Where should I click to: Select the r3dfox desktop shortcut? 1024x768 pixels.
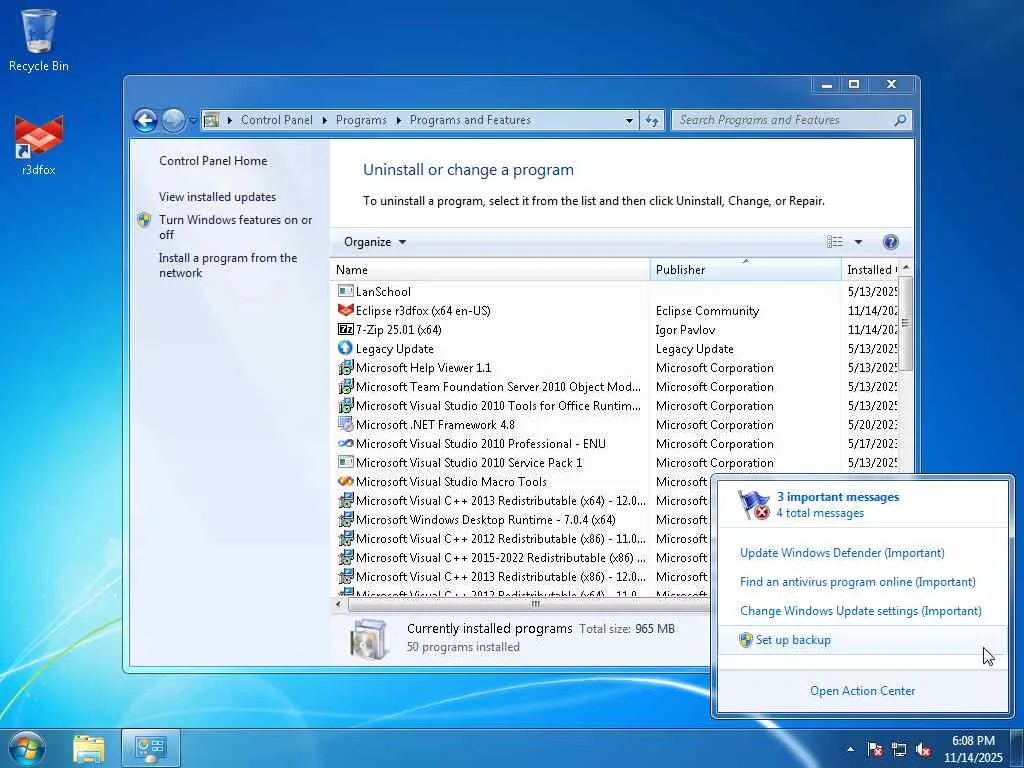click(39, 145)
